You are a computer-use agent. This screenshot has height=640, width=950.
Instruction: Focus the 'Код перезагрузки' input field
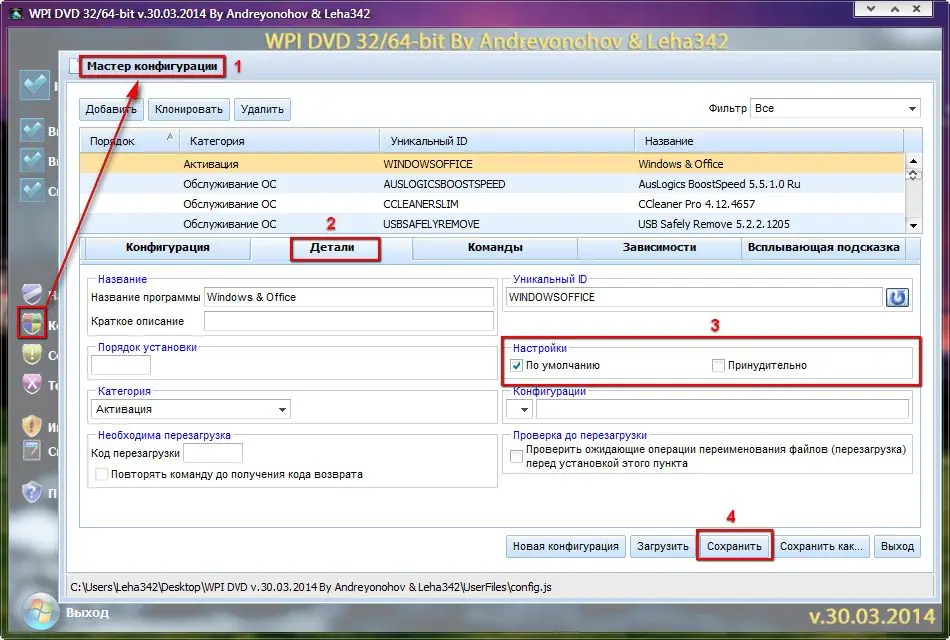click(x=213, y=453)
